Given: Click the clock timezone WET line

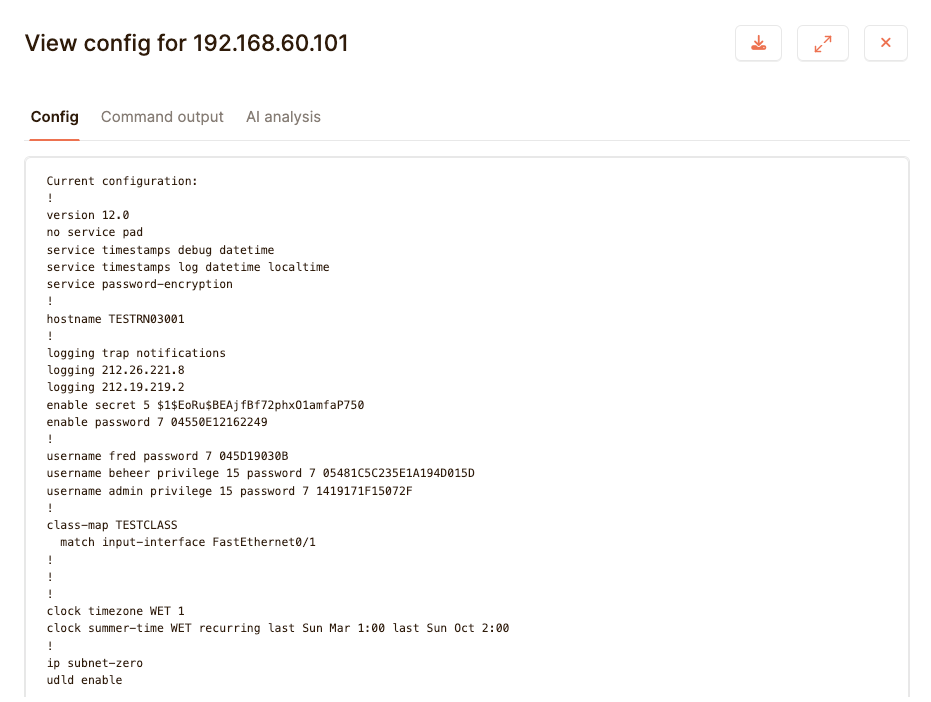Looking at the screenshot, I should (x=116, y=611).
